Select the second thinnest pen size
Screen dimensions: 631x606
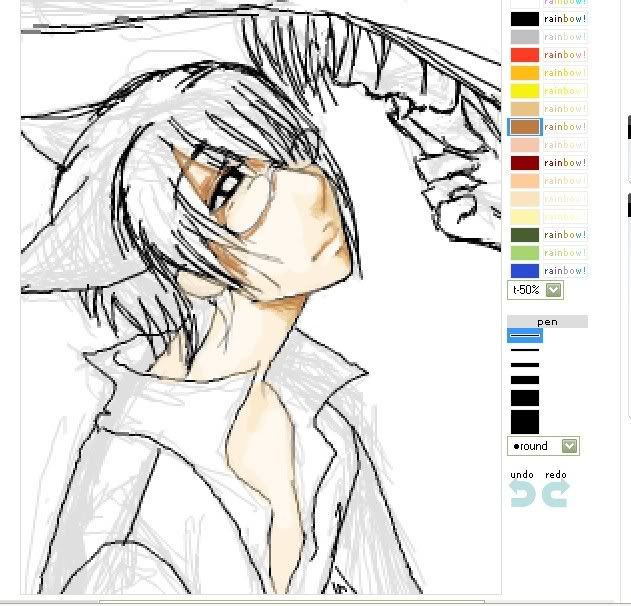pos(525,351)
